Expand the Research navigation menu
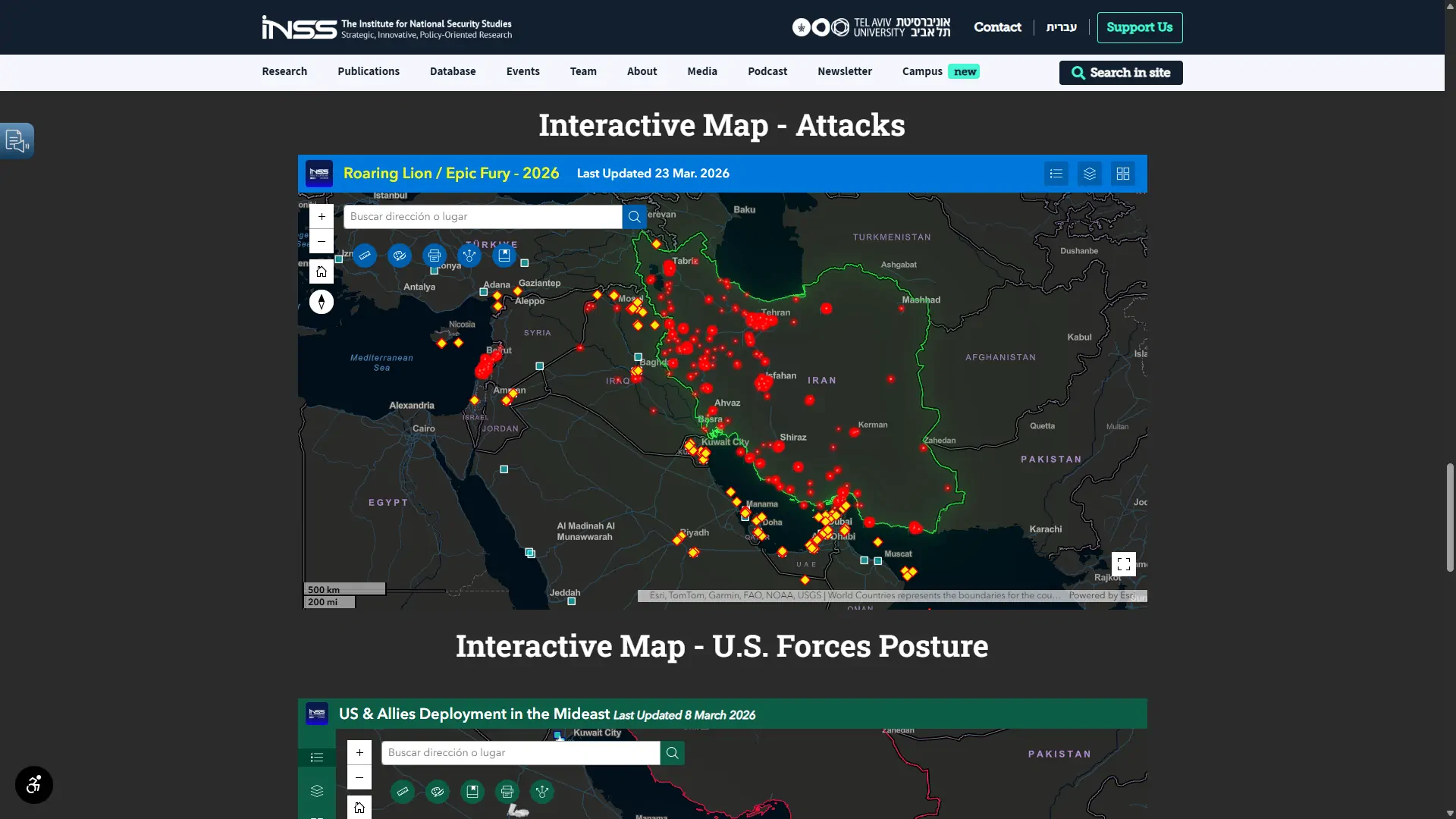The image size is (1456, 819). click(284, 71)
